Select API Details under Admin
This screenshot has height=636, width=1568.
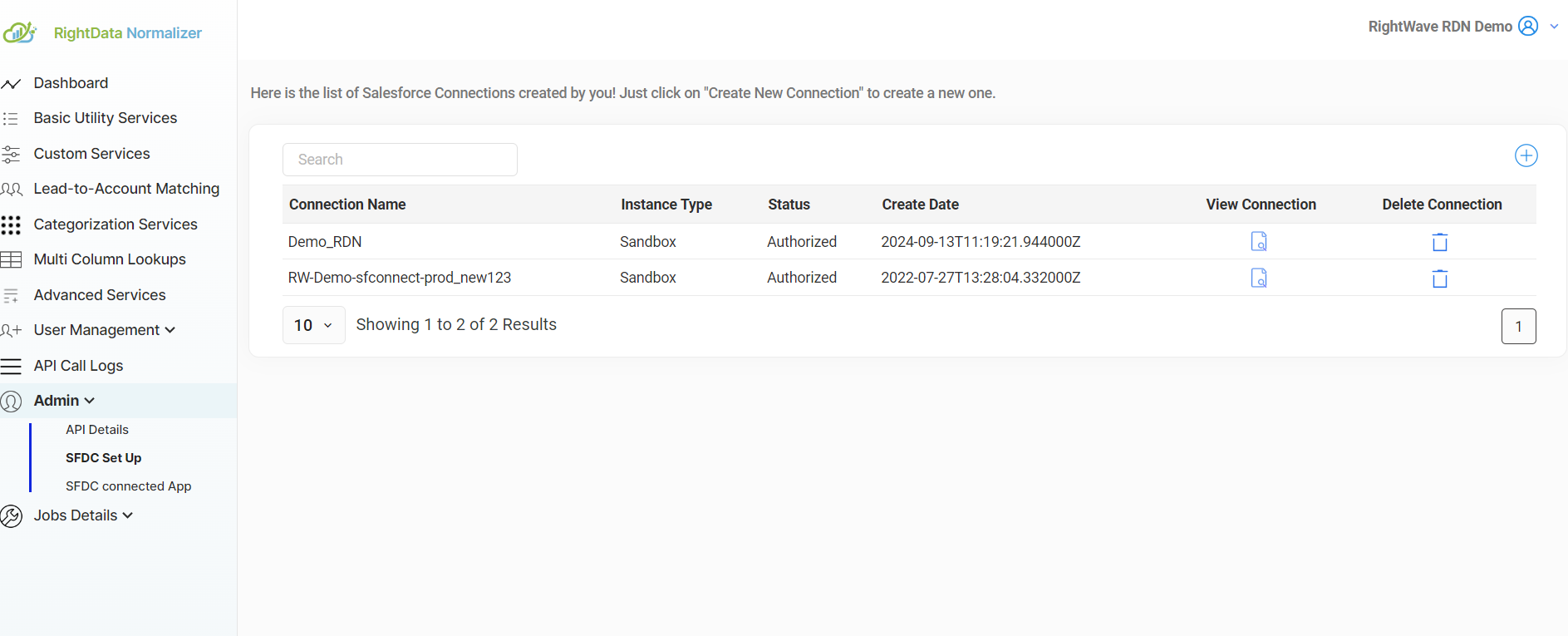click(x=97, y=430)
